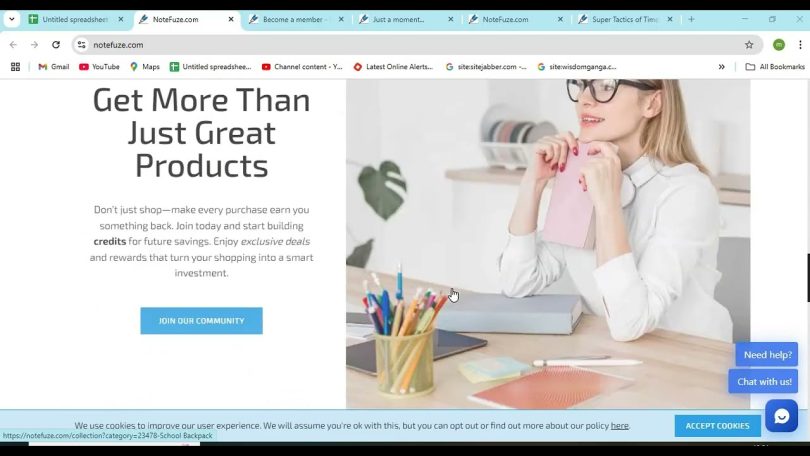Open Gmail from the bookmarks bar
The height and width of the screenshot is (456, 810).
tap(54, 67)
